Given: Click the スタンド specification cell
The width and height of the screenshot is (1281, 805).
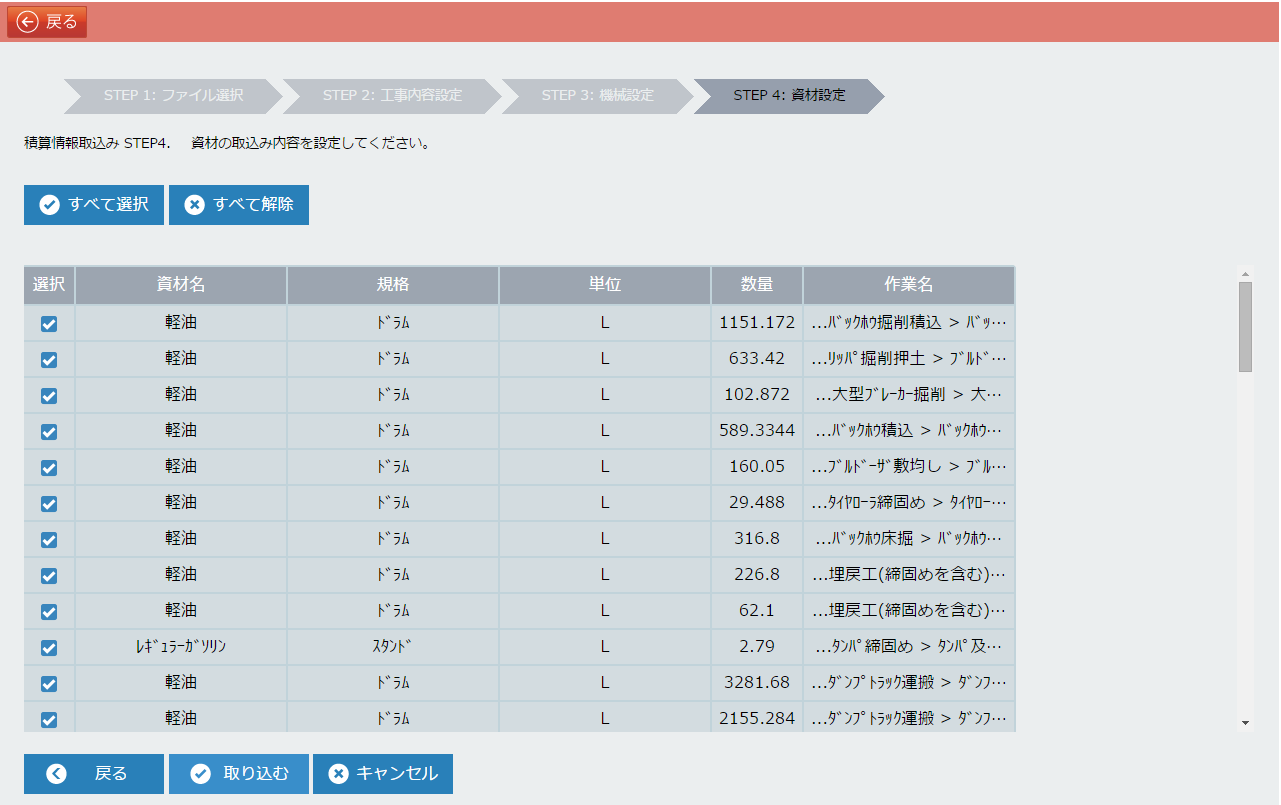Looking at the screenshot, I should tap(393, 647).
